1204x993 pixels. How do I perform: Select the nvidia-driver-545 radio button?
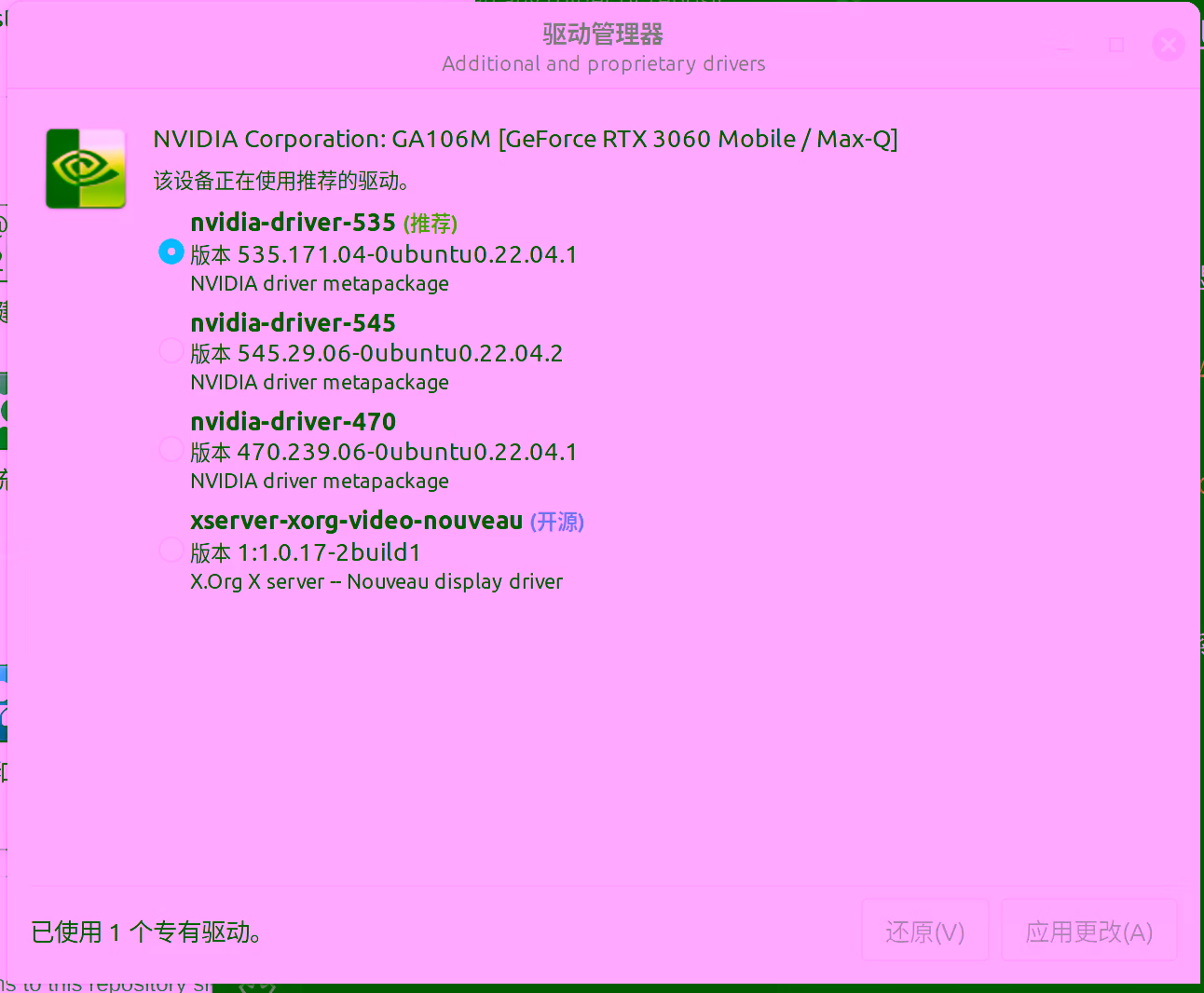click(x=171, y=350)
